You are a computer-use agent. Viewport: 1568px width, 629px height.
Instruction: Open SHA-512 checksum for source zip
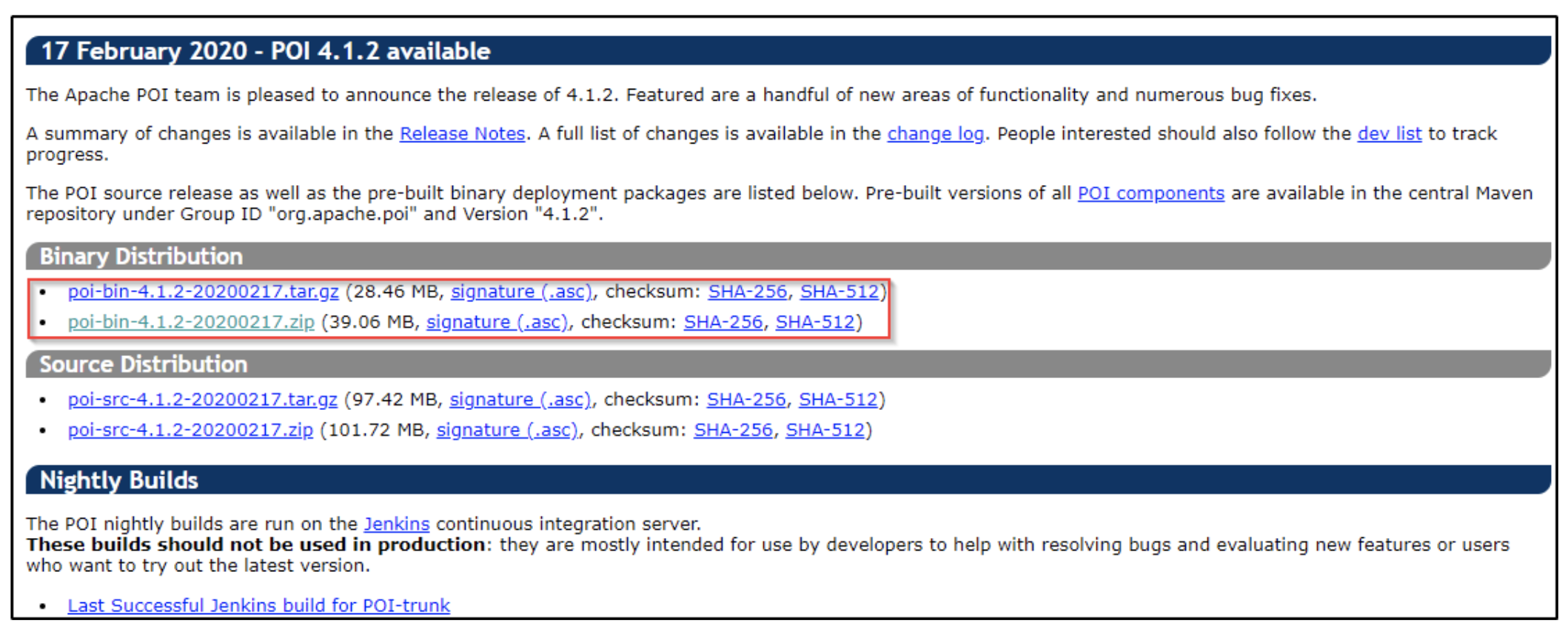tap(825, 430)
